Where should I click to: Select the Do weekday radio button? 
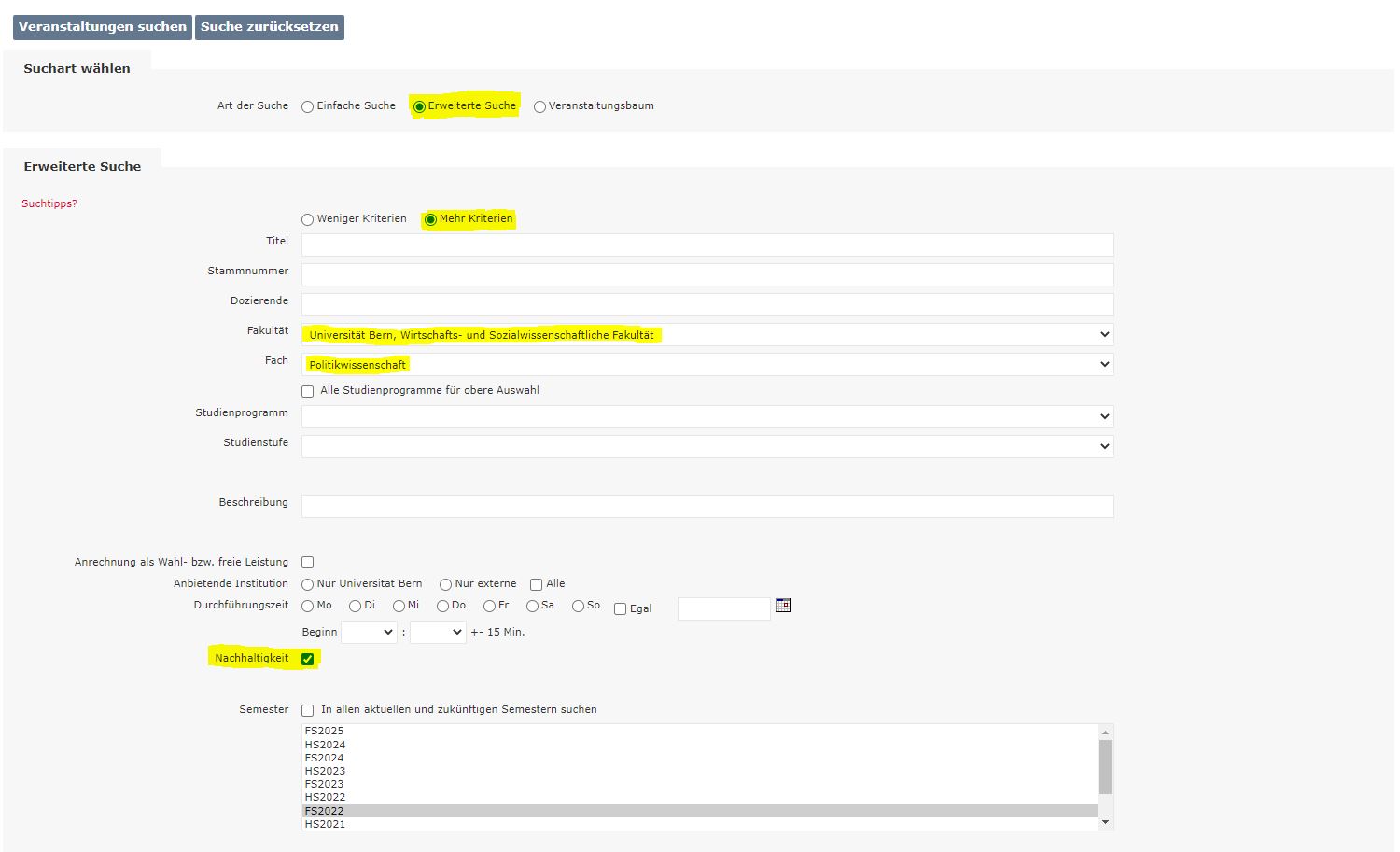[442, 607]
